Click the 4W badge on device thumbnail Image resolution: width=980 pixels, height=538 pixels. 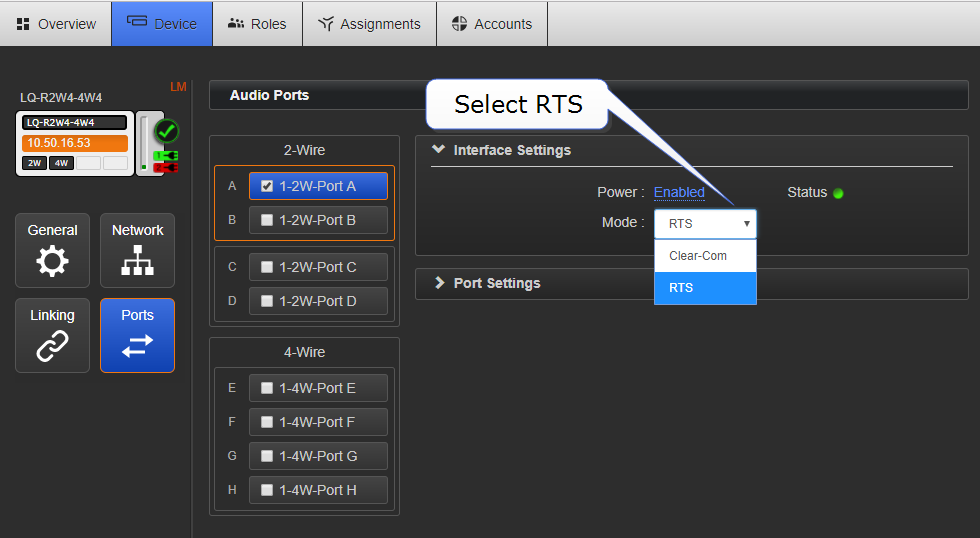[x=61, y=163]
